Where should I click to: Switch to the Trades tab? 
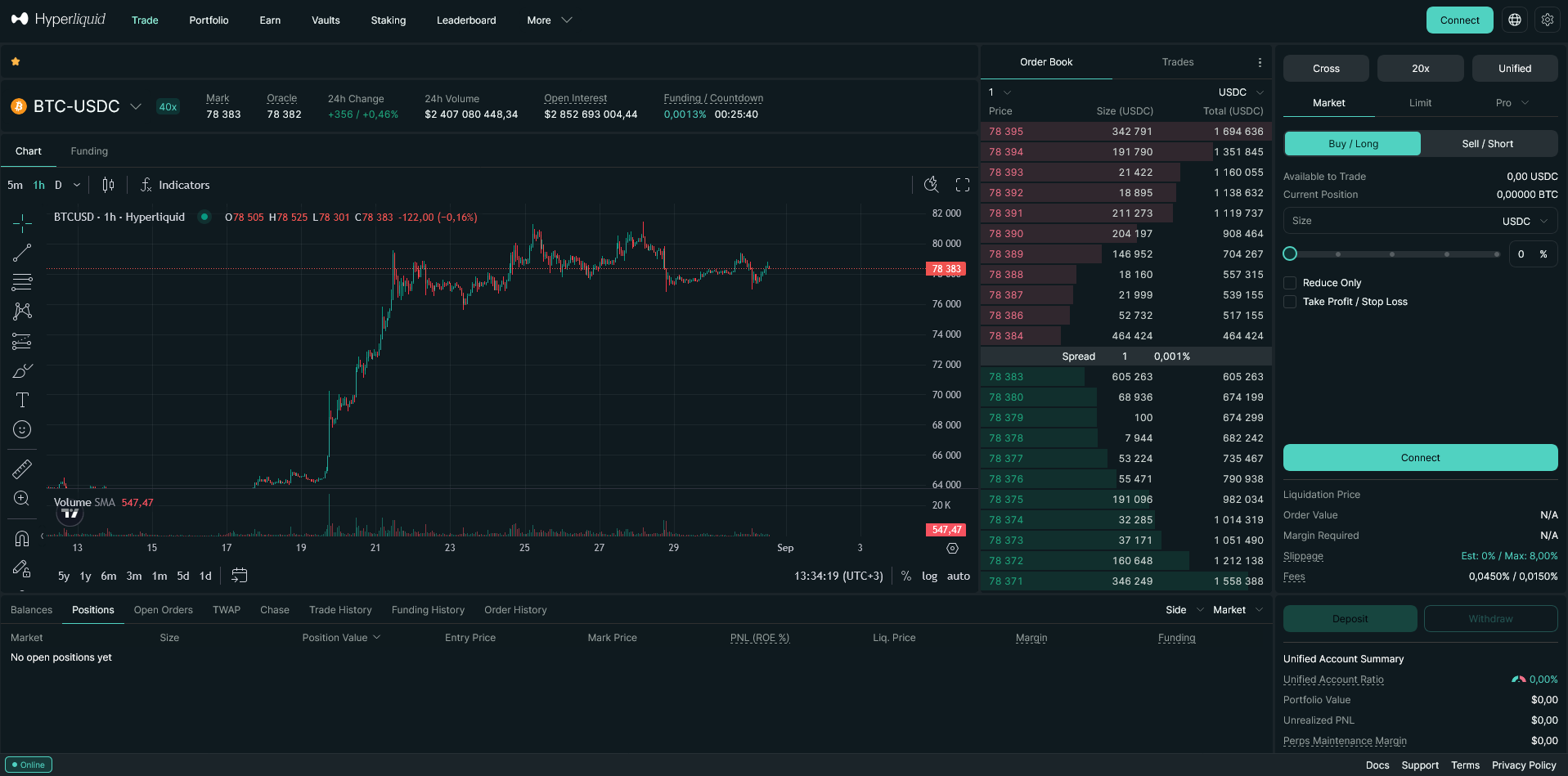[x=1178, y=62]
